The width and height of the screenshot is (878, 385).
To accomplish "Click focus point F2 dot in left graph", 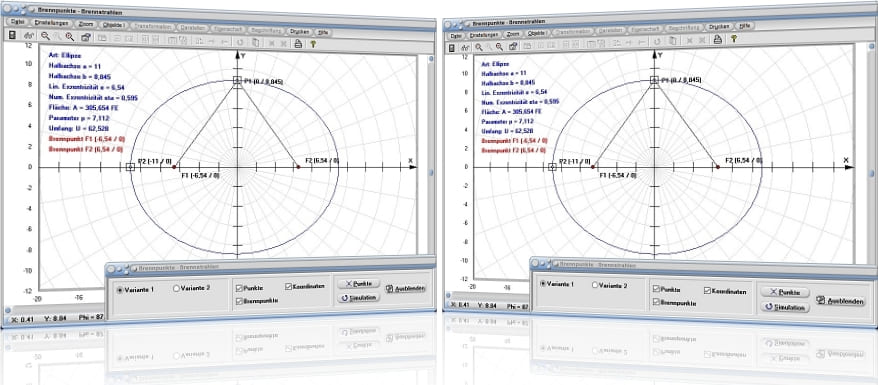I will pyautogui.click(x=298, y=167).
